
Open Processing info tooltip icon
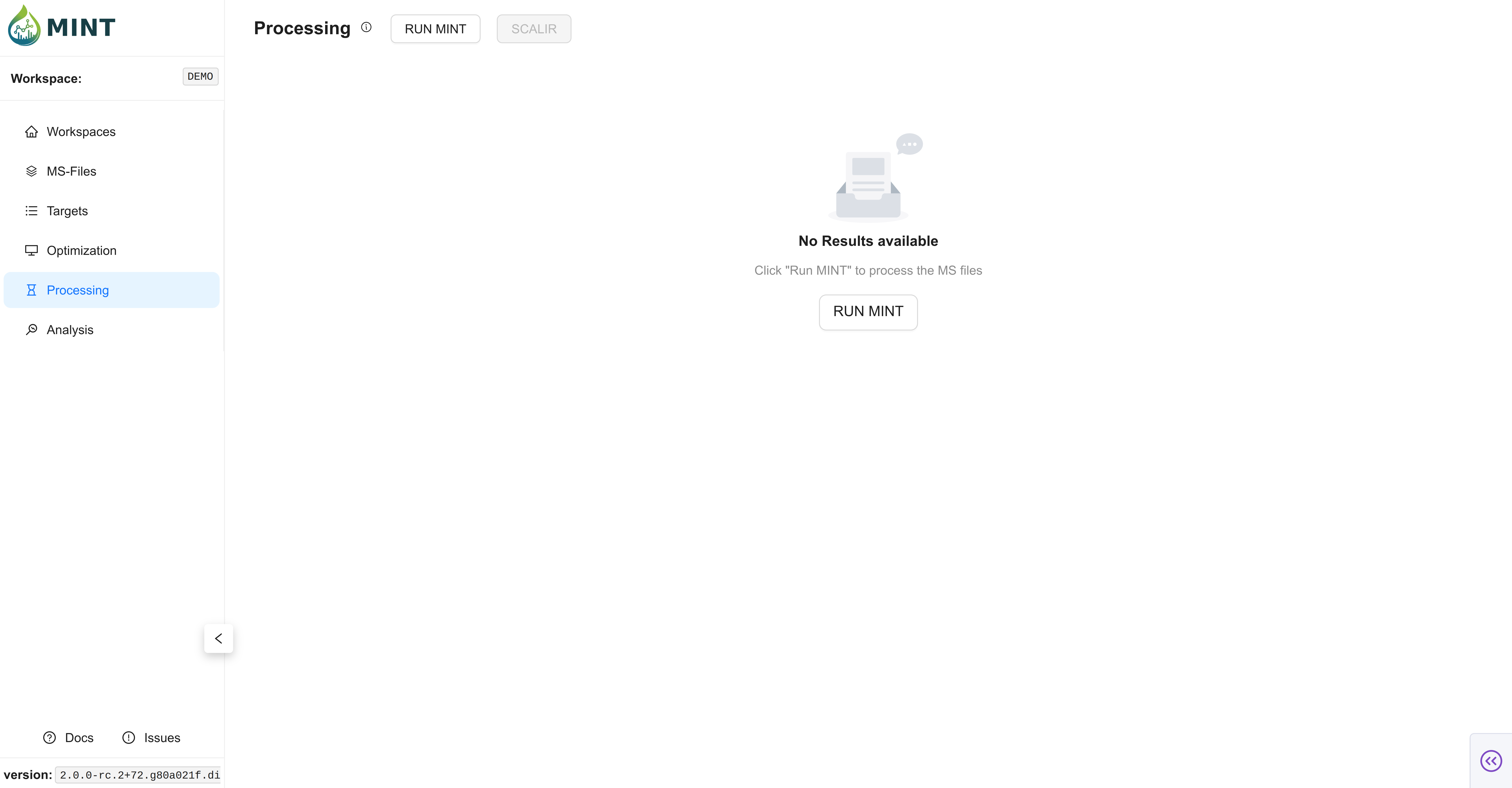(366, 27)
